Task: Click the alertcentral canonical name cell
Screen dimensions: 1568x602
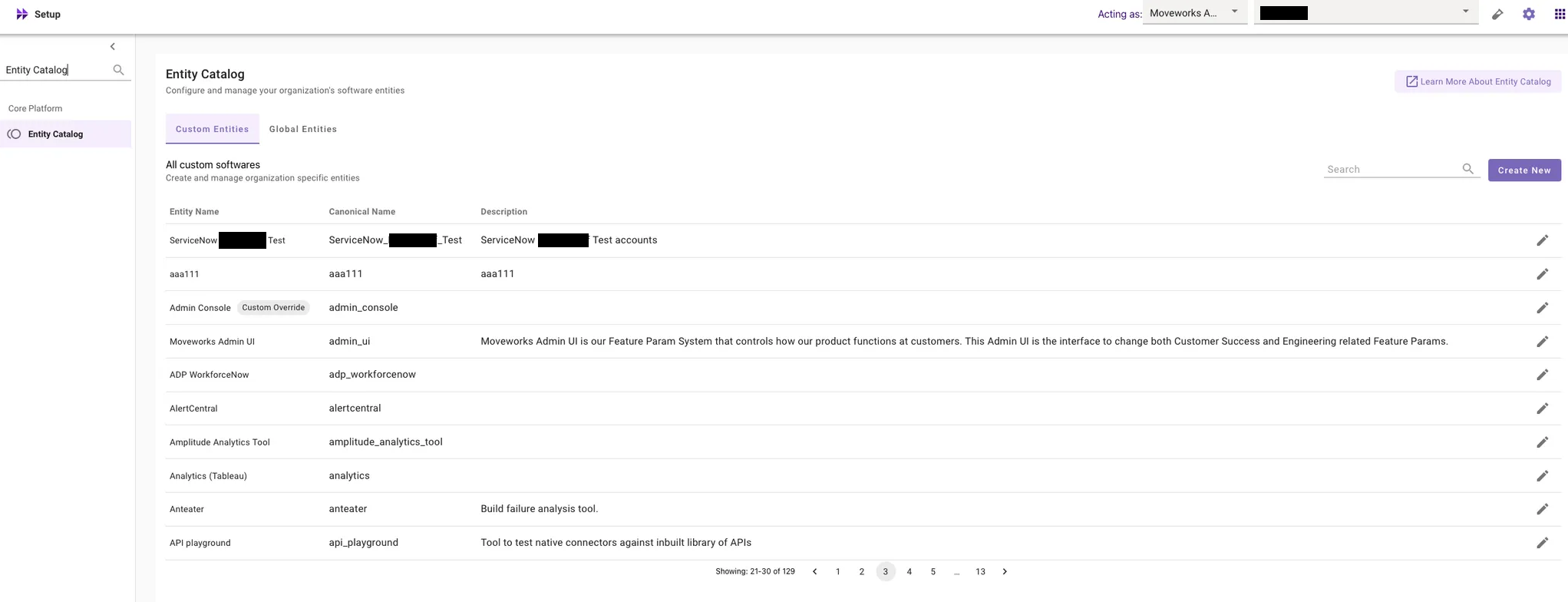Action: (x=355, y=408)
